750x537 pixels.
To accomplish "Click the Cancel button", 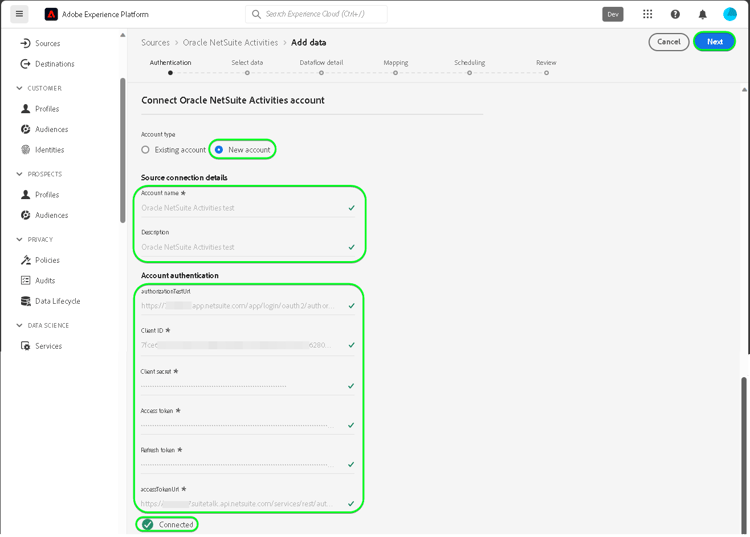I will (669, 42).
